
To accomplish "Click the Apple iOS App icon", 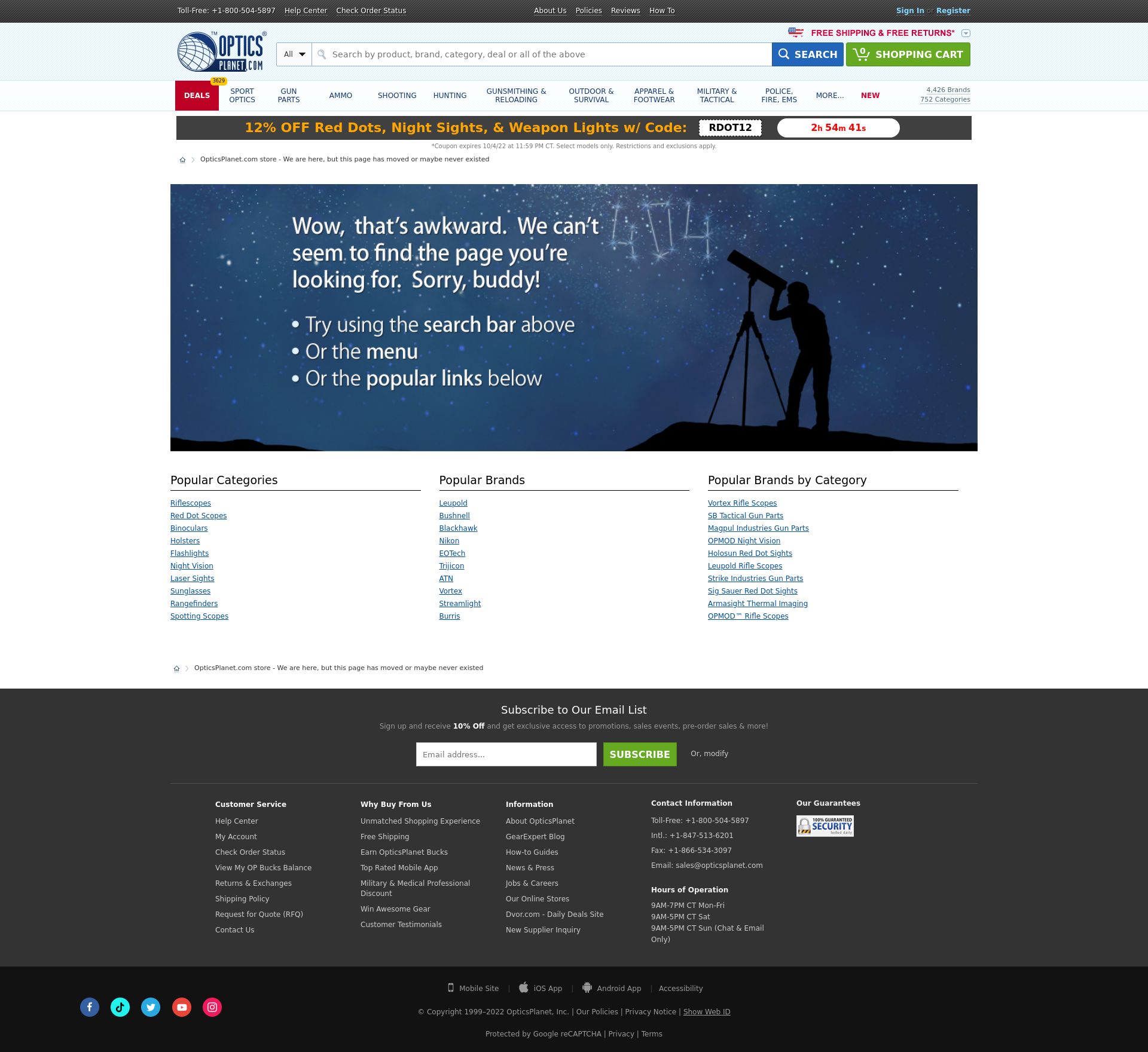I will pos(524,987).
